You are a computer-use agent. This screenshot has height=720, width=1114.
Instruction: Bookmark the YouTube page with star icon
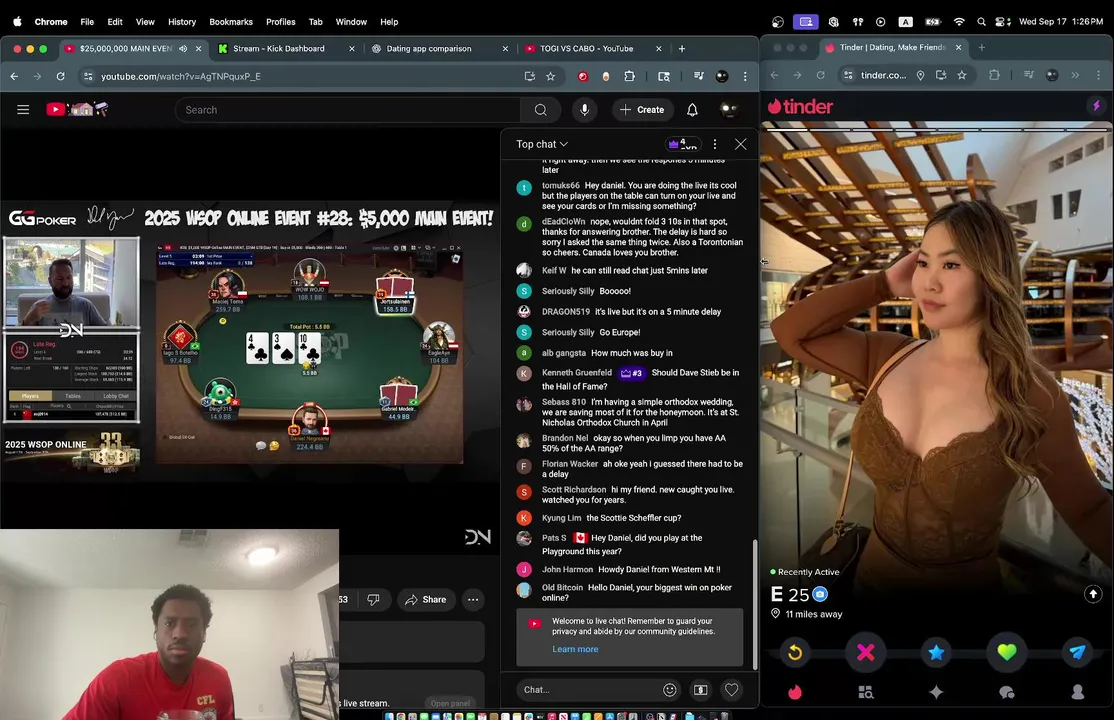(550, 76)
